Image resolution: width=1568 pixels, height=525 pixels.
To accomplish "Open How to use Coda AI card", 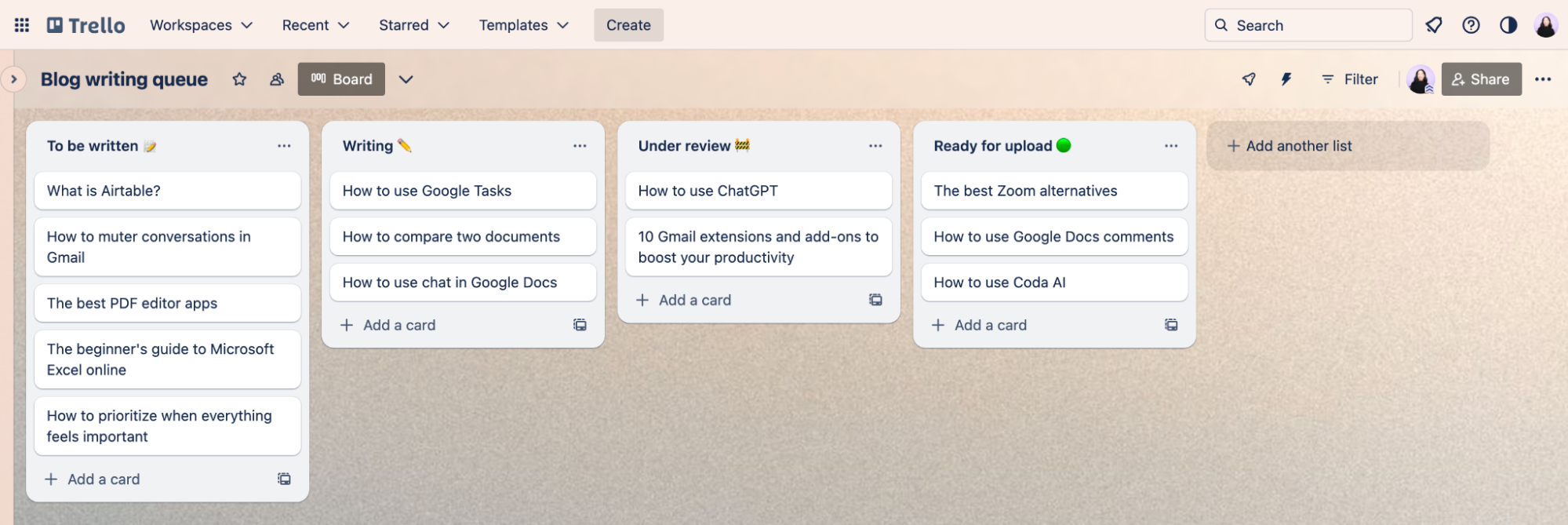I will pos(1054,283).
